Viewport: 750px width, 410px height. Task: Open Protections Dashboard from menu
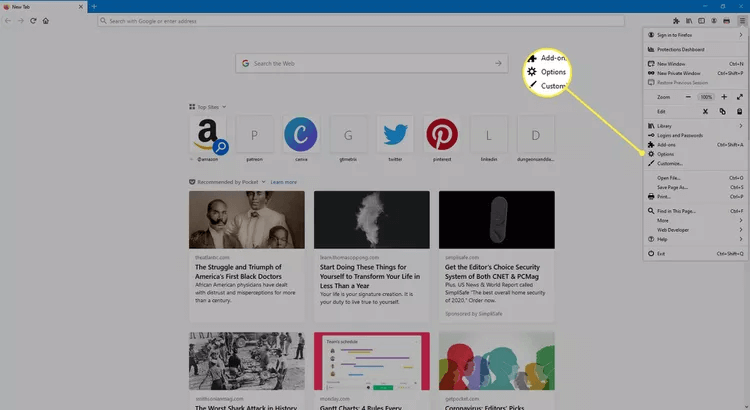tap(695, 49)
